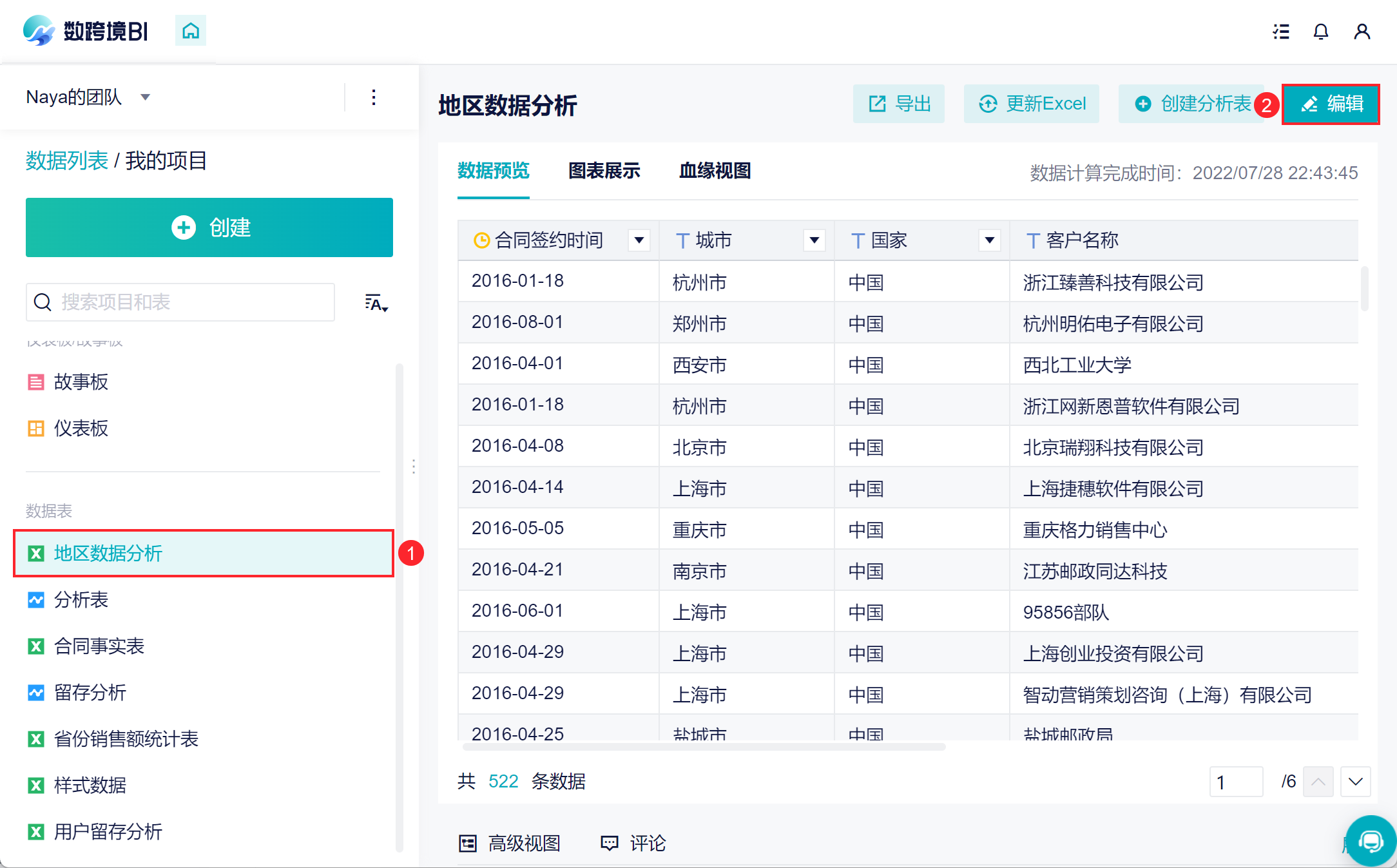Expand the Naya的团队 team dropdown
Viewport: 1397px width, 868px height.
pyautogui.click(x=146, y=97)
